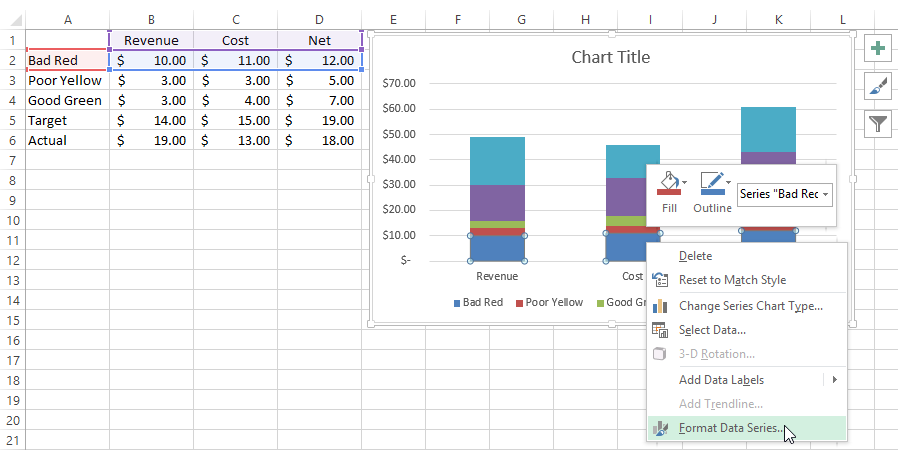Select the Chart Title text
This screenshot has height=450, width=898.
611,57
